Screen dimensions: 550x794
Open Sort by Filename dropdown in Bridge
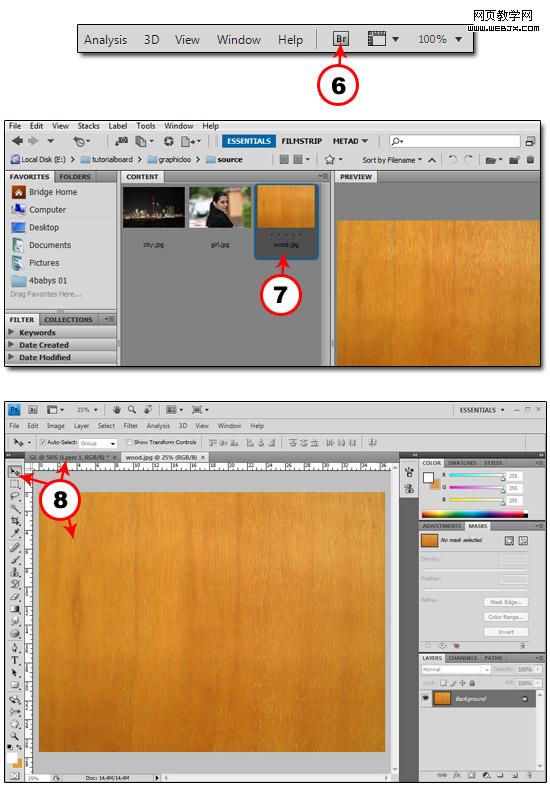click(392, 160)
